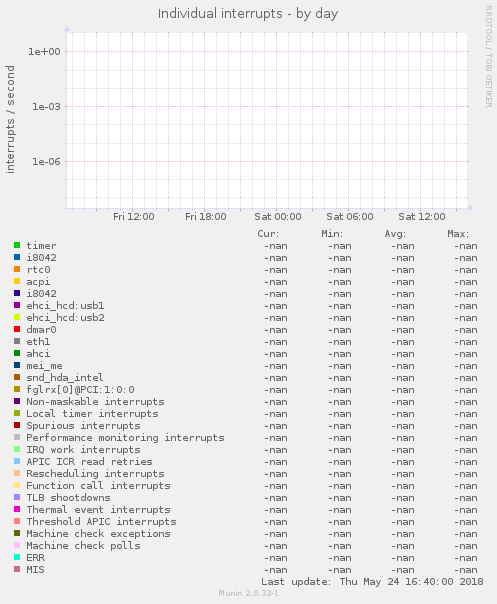The height and width of the screenshot is (604, 497).
Task: Click the cyan ERR legend swatch
Action: 17,557
